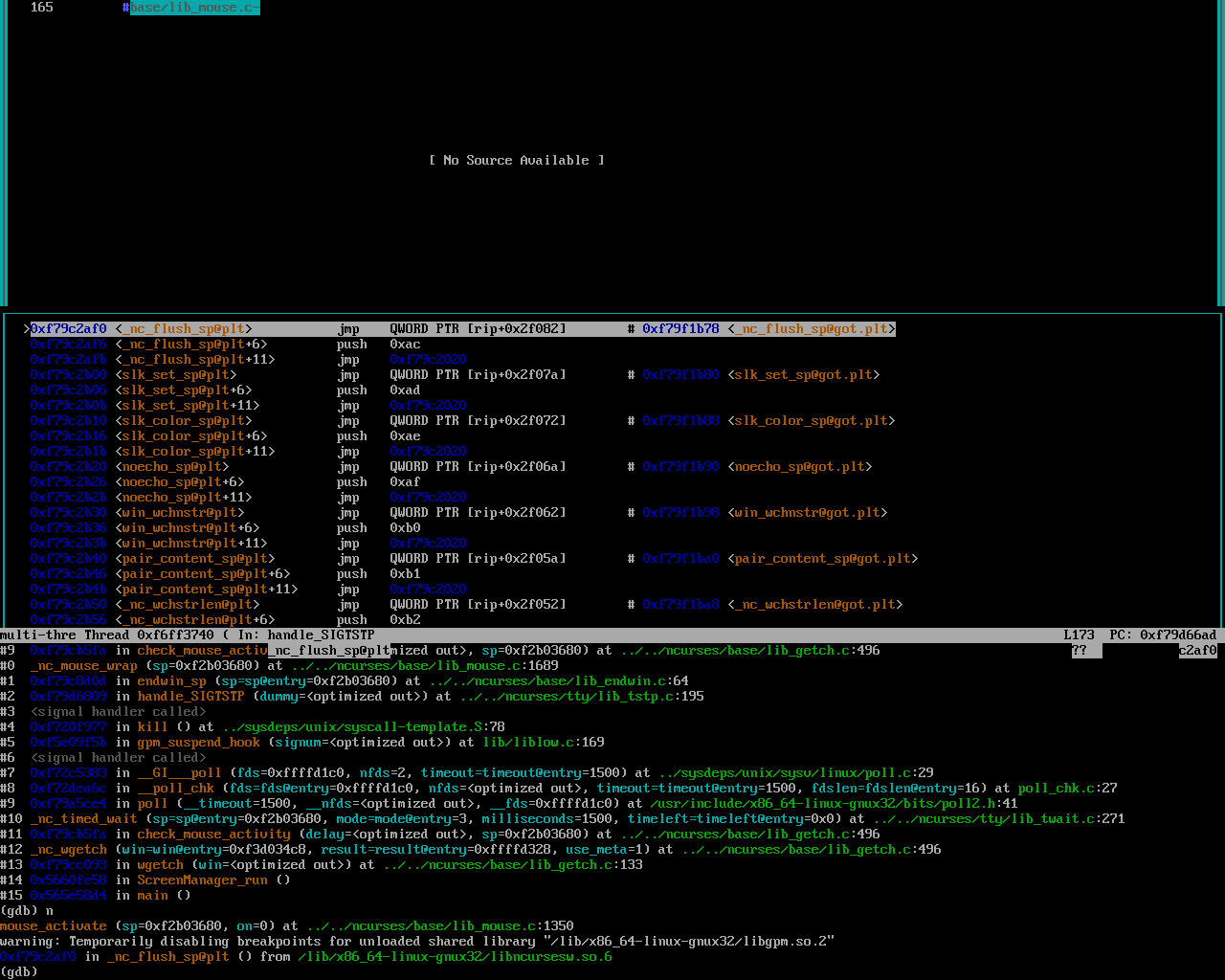The height and width of the screenshot is (980, 1225).
Task: Select the ScreenManager_run frame #14
Action: pyautogui.click(x=202, y=880)
